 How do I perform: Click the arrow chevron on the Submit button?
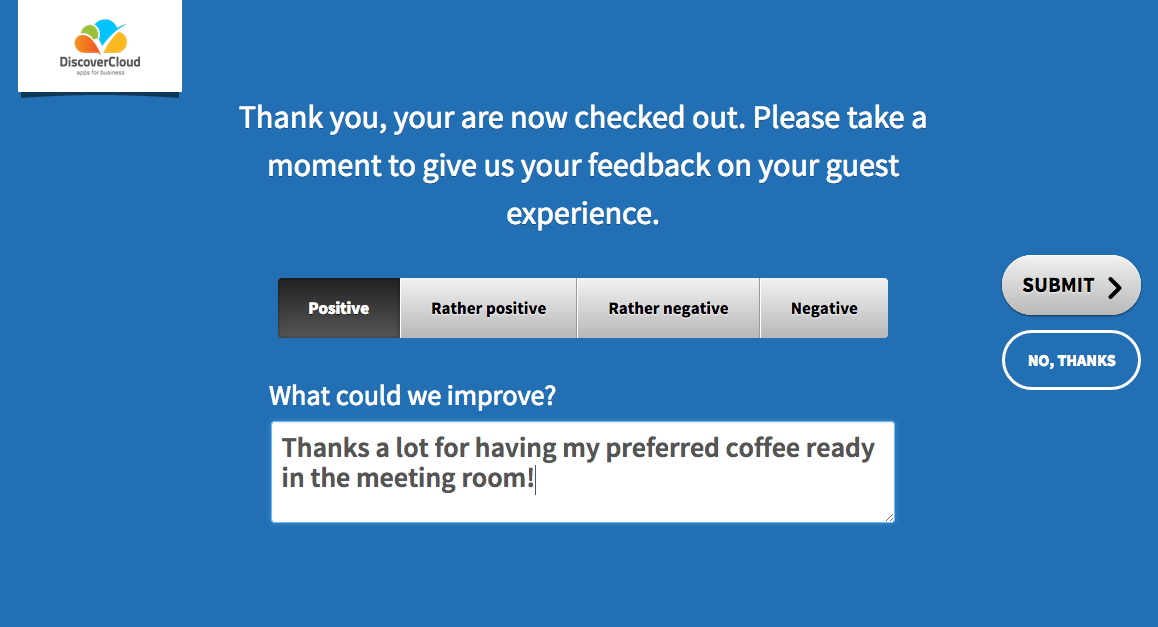tap(1115, 287)
